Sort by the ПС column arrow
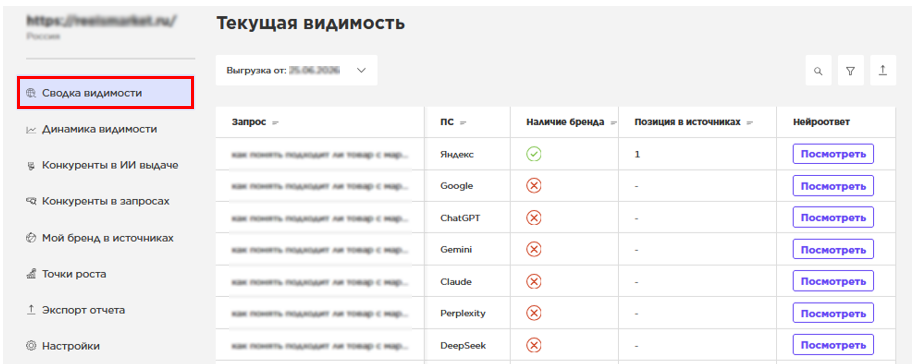 462,123
